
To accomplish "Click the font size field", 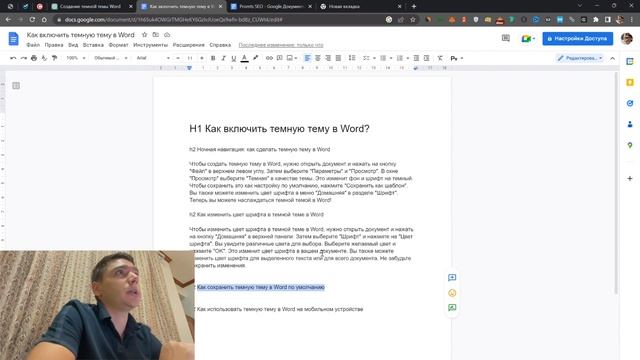I will (190, 58).
